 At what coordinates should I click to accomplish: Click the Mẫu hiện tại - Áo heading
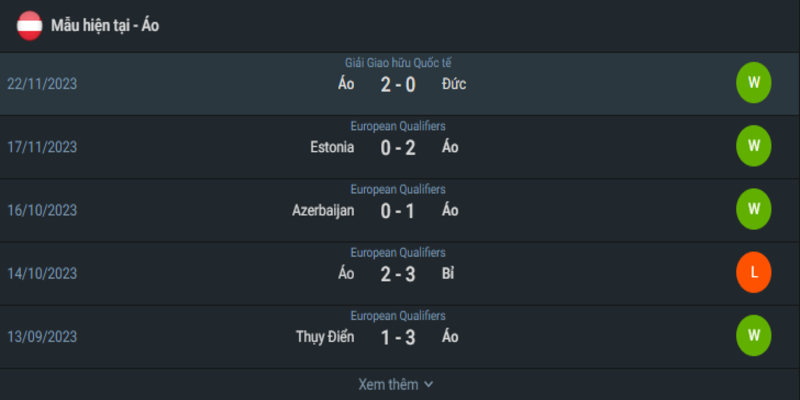click(105, 26)
